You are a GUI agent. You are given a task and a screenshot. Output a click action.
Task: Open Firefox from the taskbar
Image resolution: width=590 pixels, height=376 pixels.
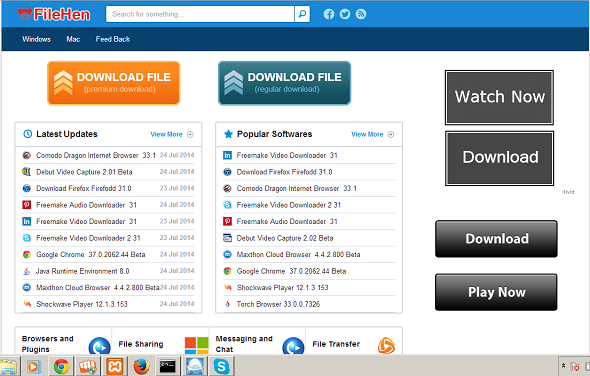(141, 367)
